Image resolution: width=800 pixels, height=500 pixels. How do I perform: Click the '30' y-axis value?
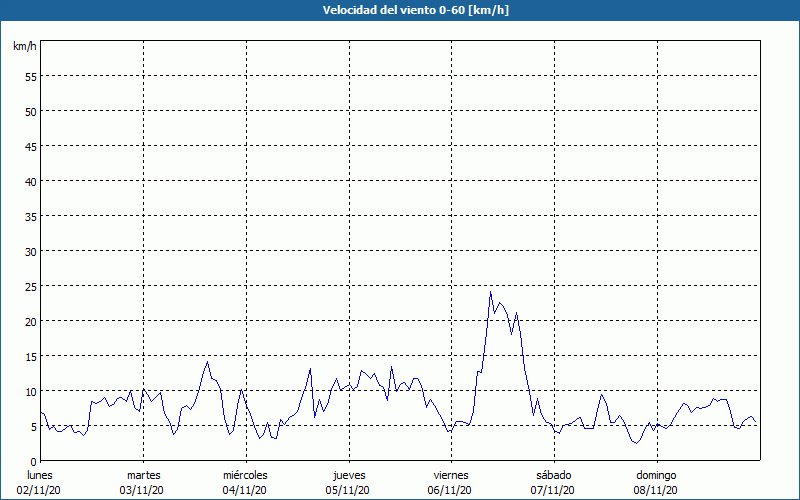pos(31,252)
